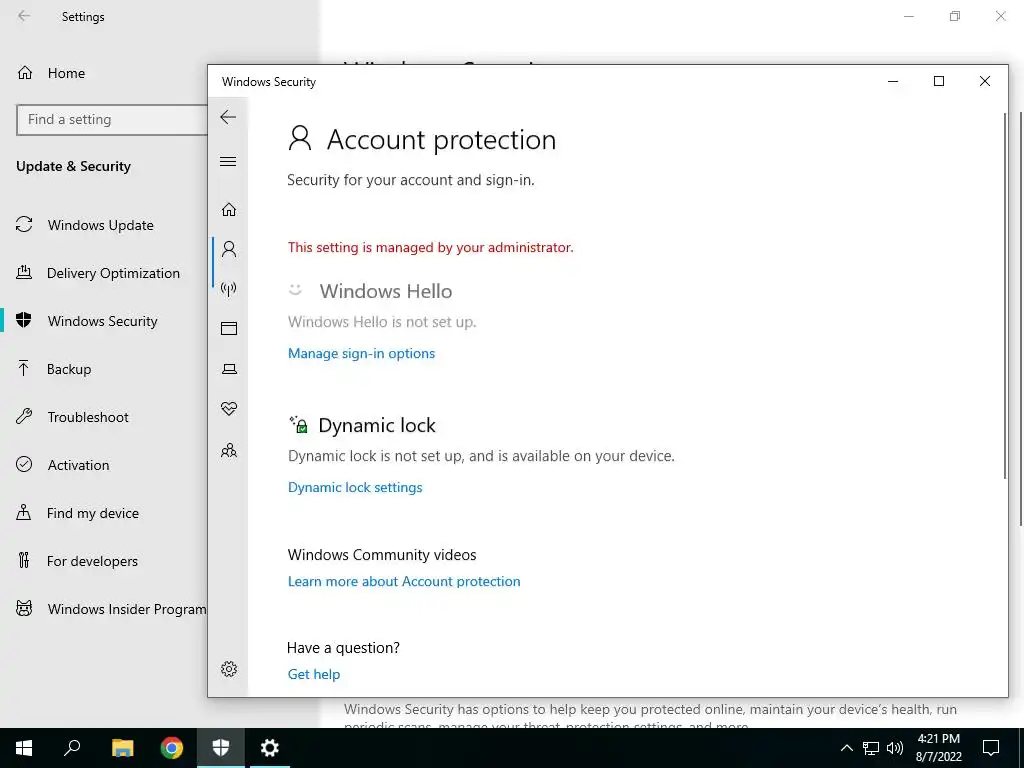Maximize the Windows Security window
Viewport: 1024px width, 768px height.
coord(938,81)
